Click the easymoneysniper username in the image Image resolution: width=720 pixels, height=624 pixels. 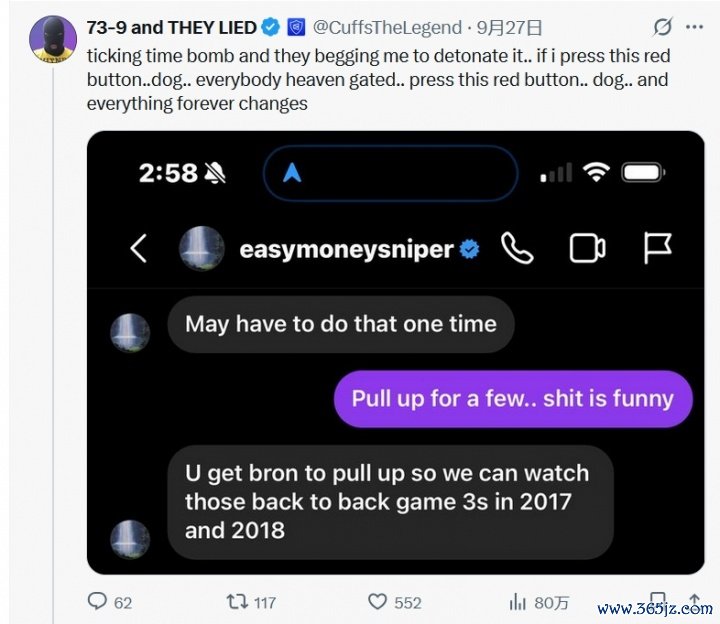tap(346, 249)
